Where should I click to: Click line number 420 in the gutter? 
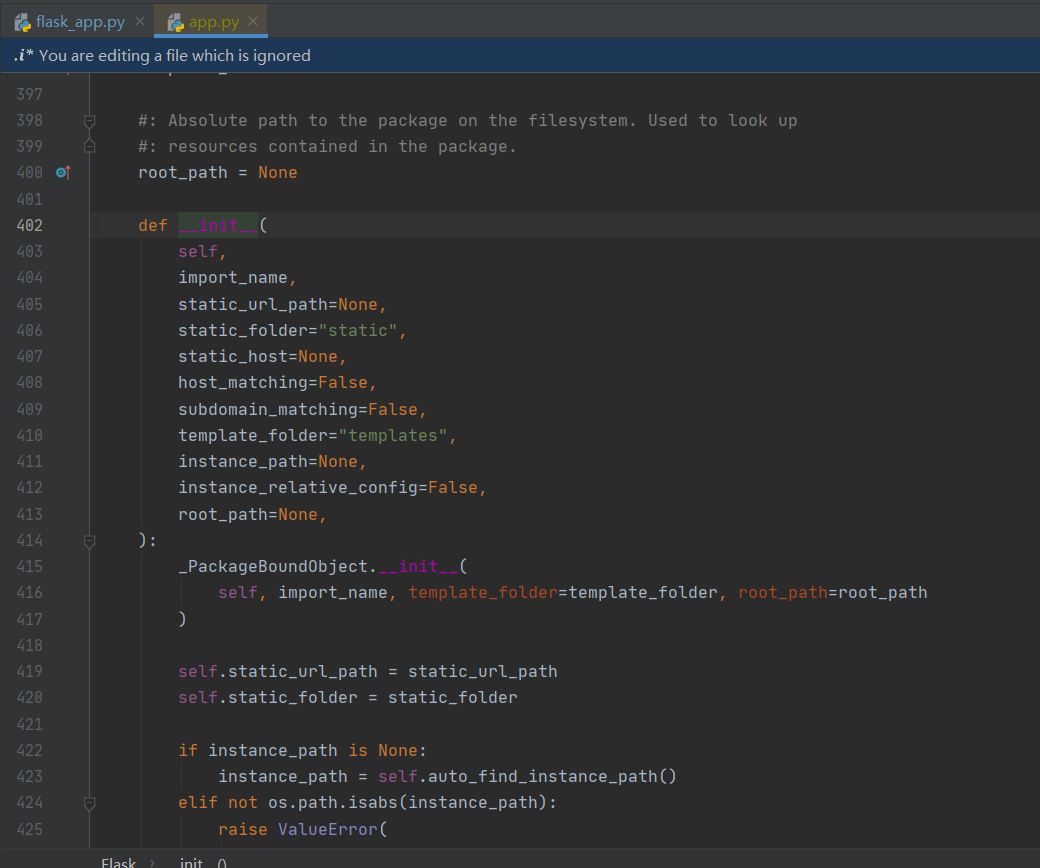(30, 698)
